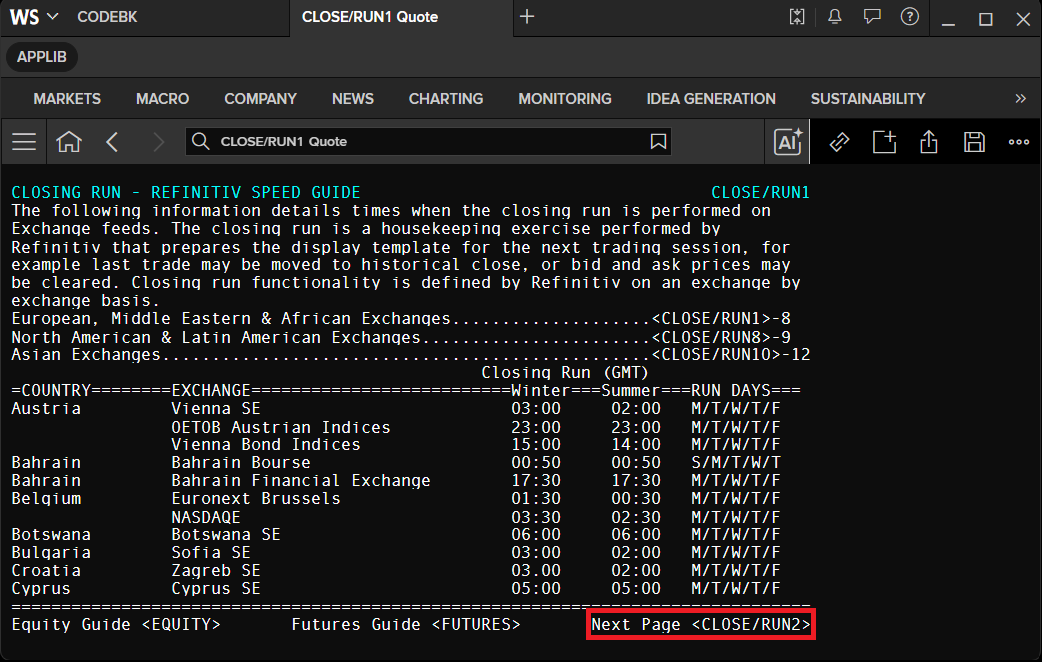Open the SUSTAINABILITY menu
1042x662 pixels.
[868, 99]
